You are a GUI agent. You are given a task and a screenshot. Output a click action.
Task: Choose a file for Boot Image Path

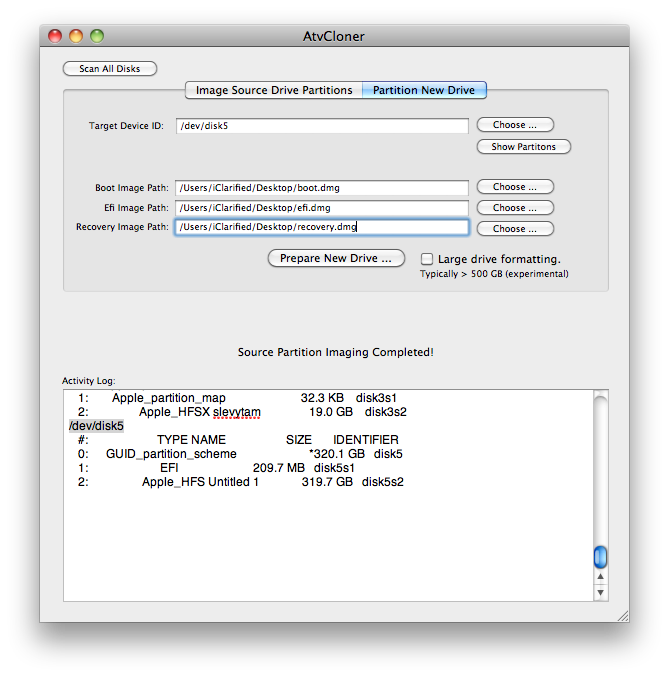(x=515, y=187)
